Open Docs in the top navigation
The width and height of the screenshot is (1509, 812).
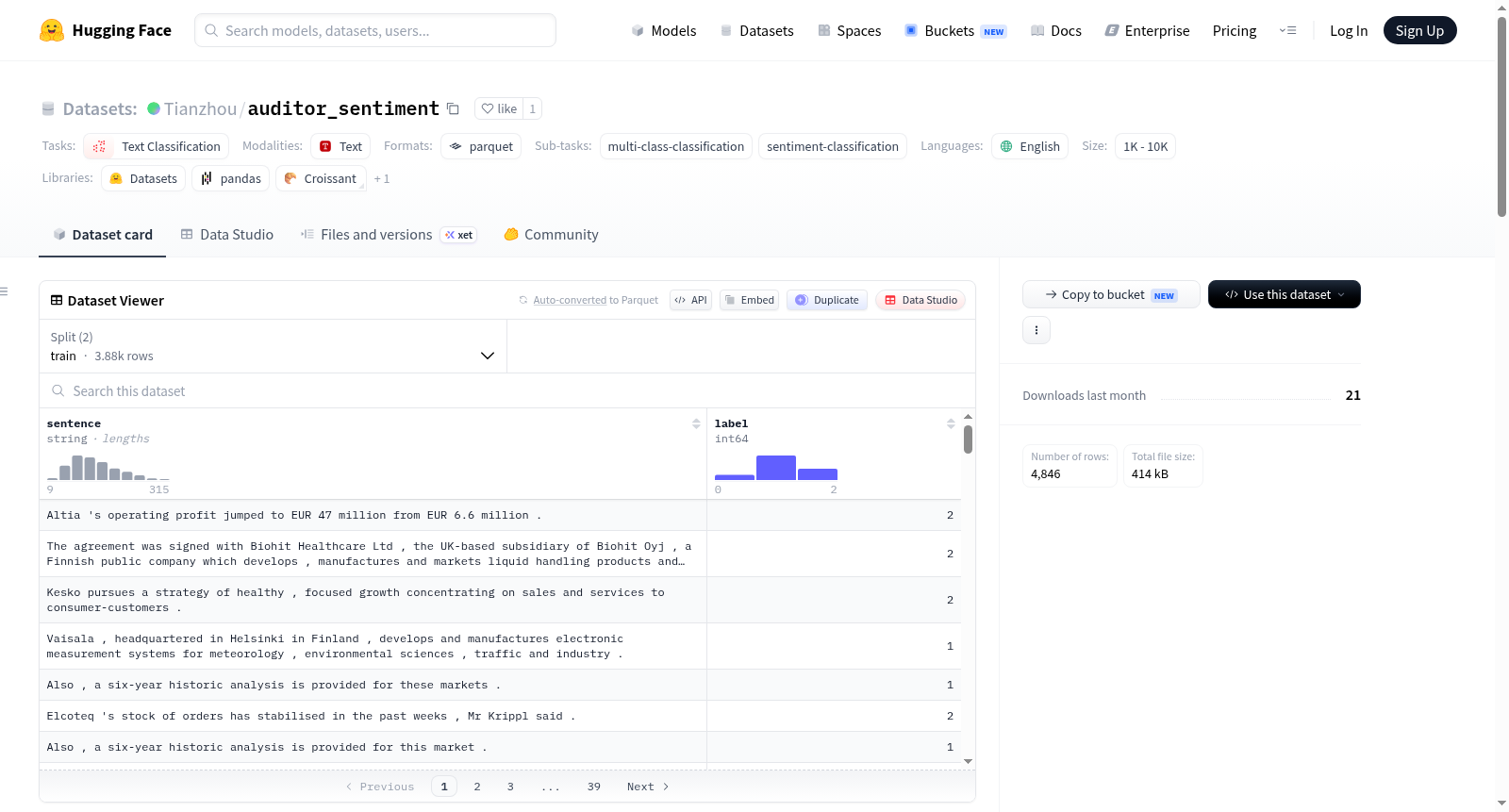coord(1056,31)
